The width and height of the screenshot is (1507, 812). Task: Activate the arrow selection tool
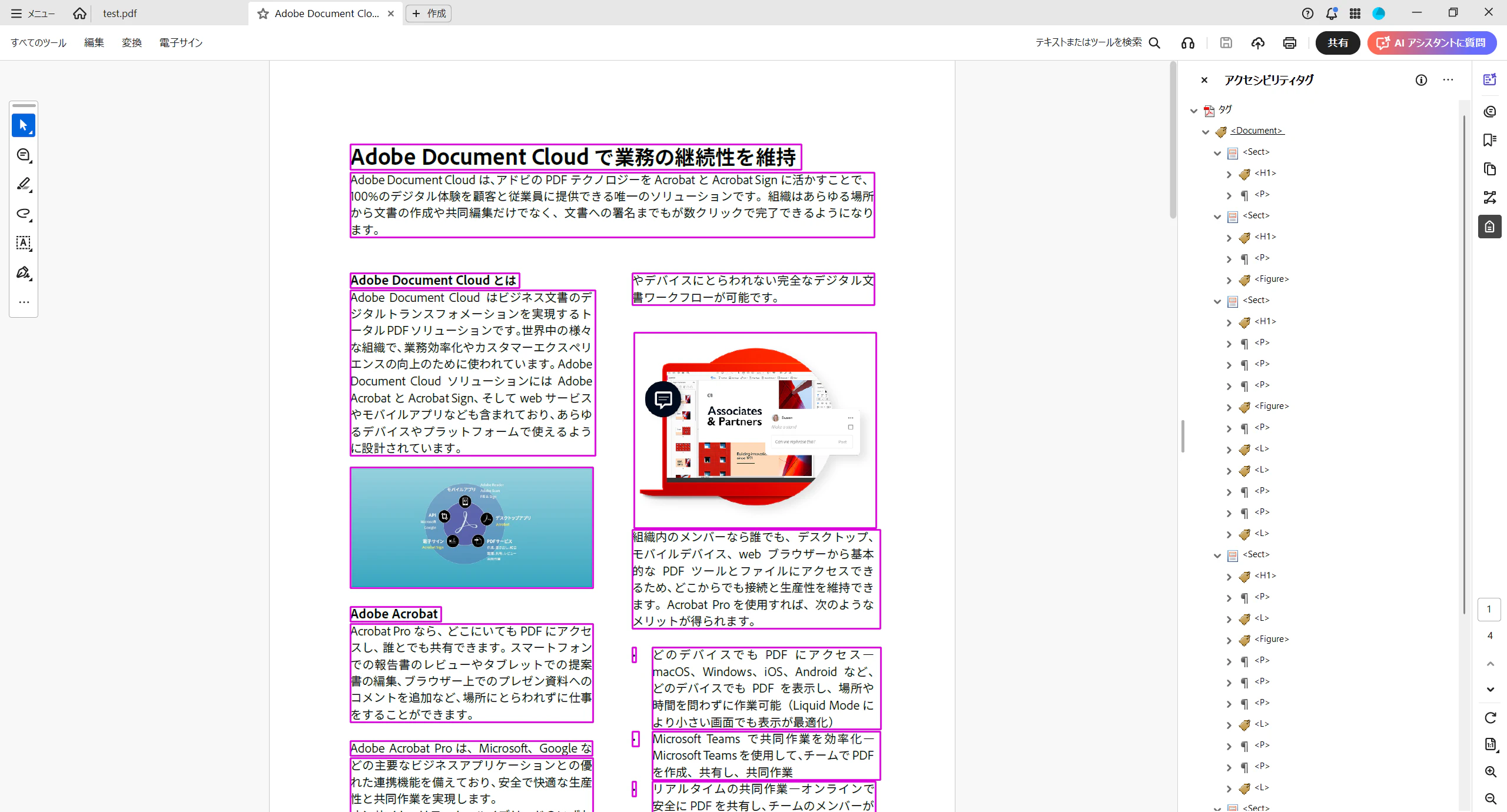point(24,125)
